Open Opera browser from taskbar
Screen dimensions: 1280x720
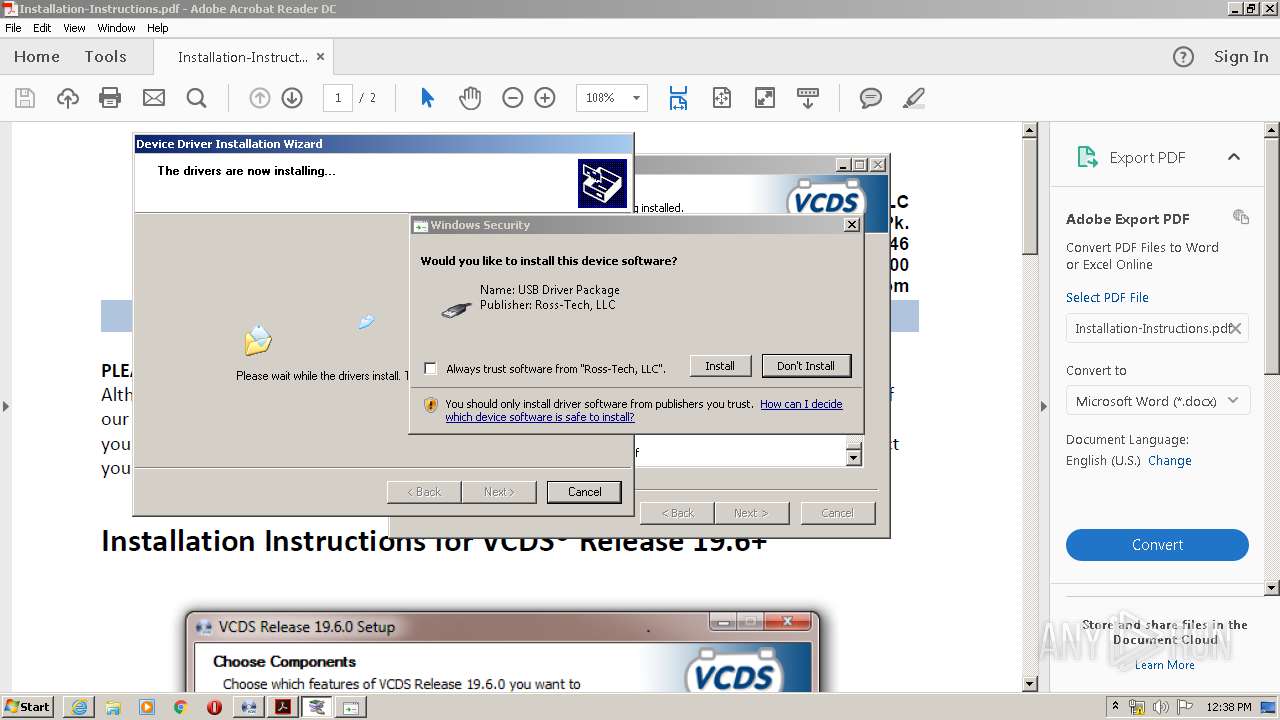pyautogui.click(x=214, y=707)
